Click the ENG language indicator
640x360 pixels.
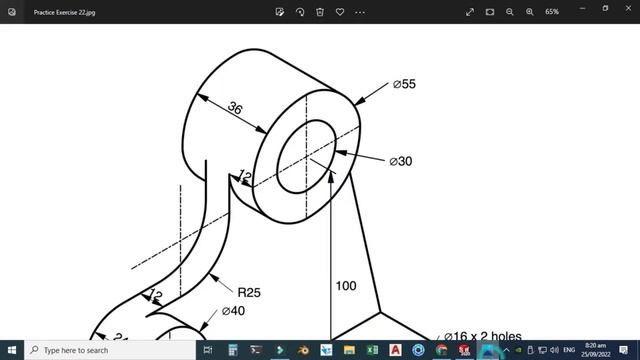(569, 350)
